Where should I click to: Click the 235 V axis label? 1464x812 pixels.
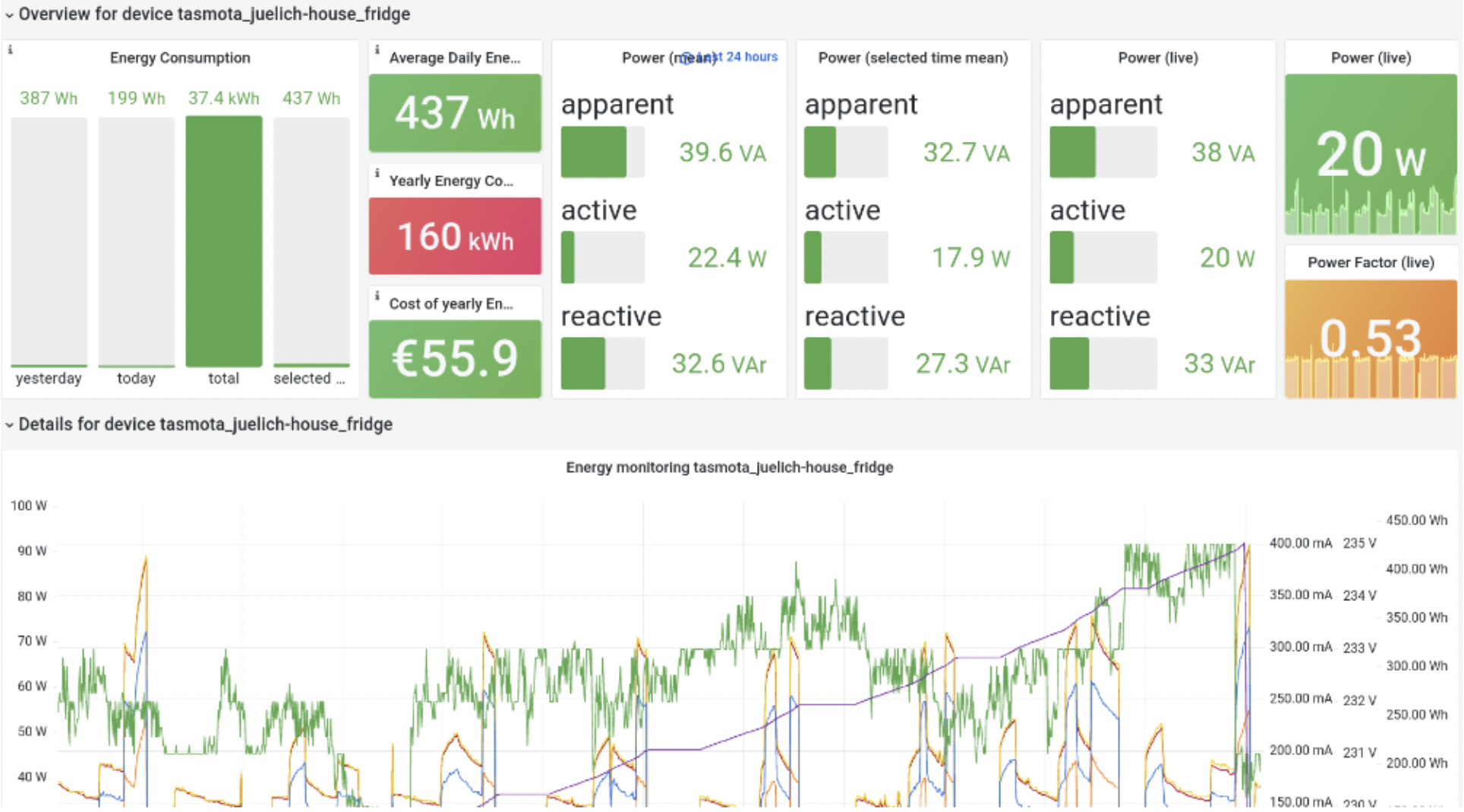(1359, 543)
